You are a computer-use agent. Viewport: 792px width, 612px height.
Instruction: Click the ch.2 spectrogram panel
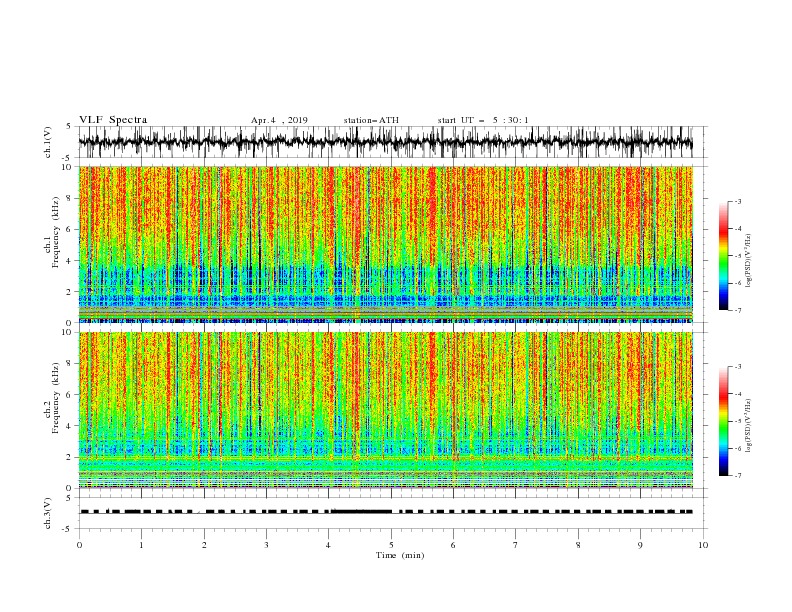pyautogui.click(x=385, y=410)
